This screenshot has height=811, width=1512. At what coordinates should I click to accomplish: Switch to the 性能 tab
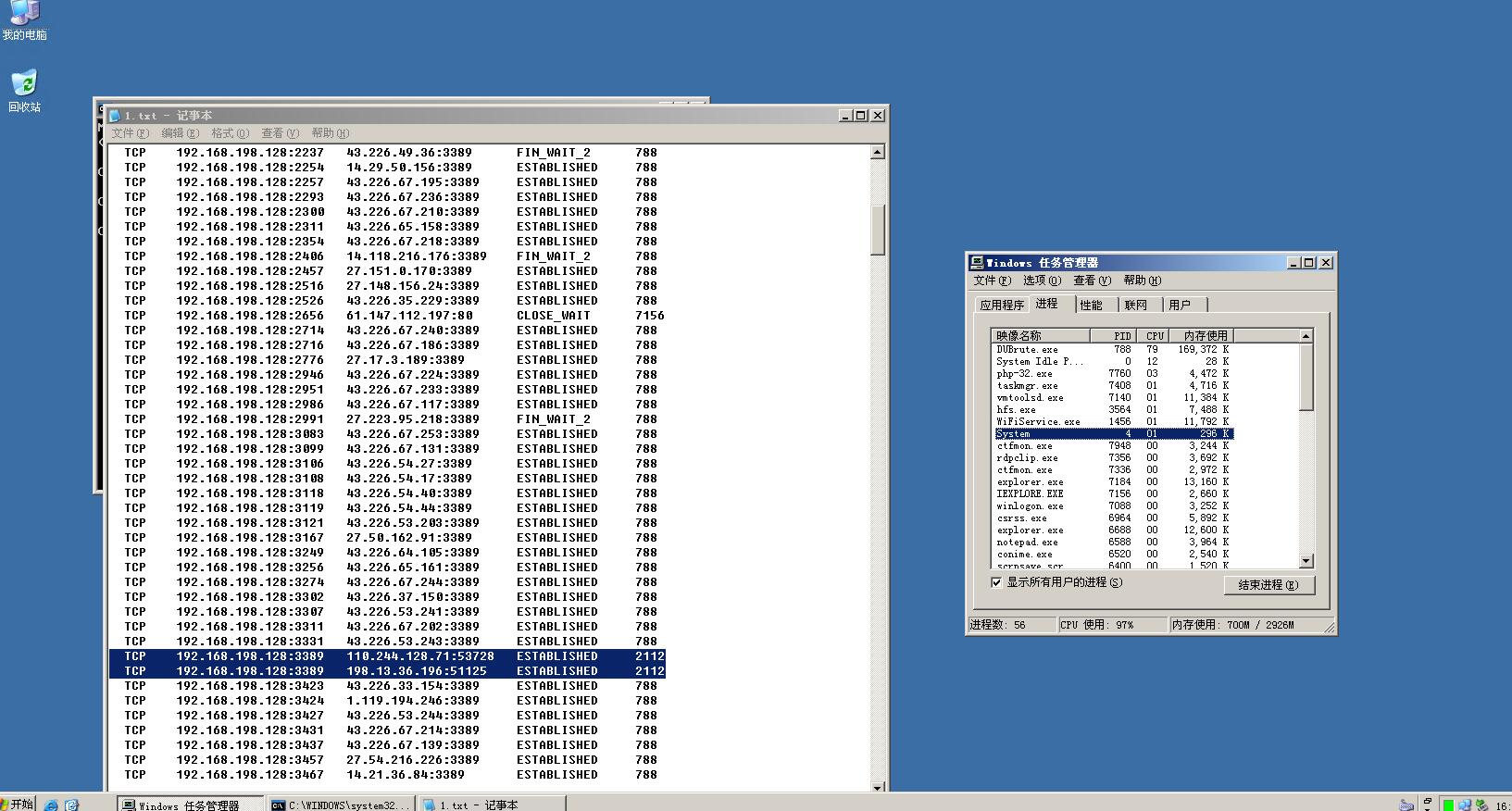pyautogui.click(x=1091, y=305)
